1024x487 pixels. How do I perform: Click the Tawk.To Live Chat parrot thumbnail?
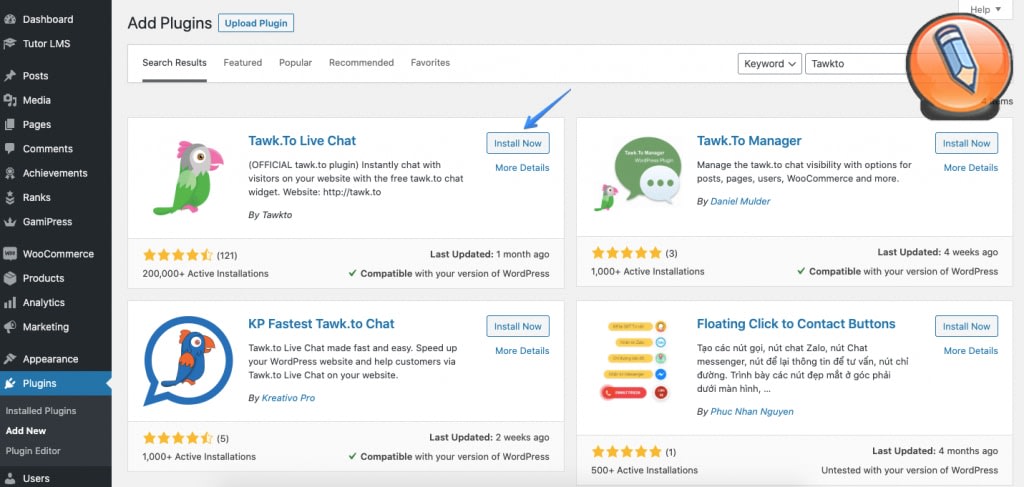point(188,178)
